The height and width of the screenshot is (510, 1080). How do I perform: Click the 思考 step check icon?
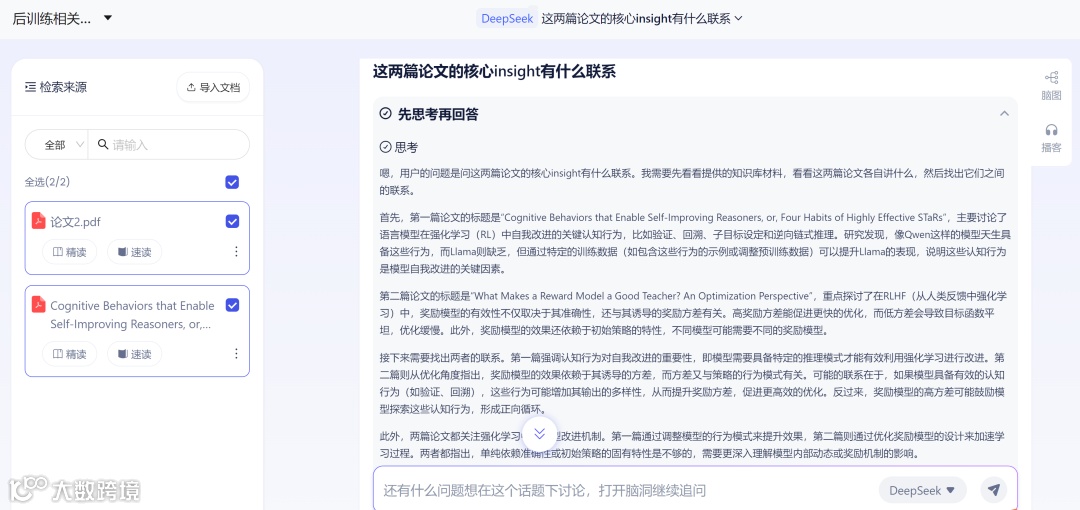point(386,147)
